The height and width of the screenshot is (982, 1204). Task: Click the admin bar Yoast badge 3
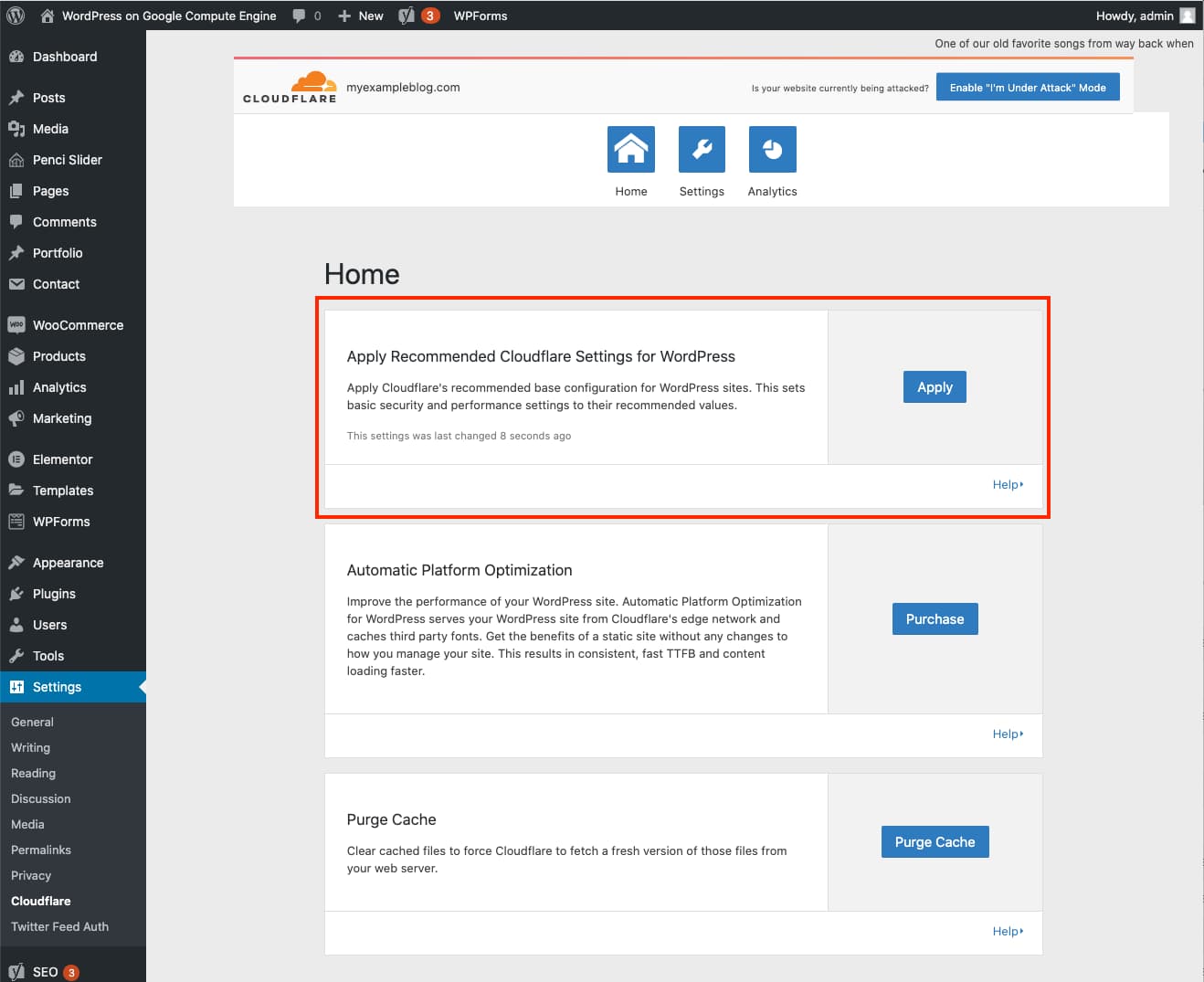[x=430, y=16]
